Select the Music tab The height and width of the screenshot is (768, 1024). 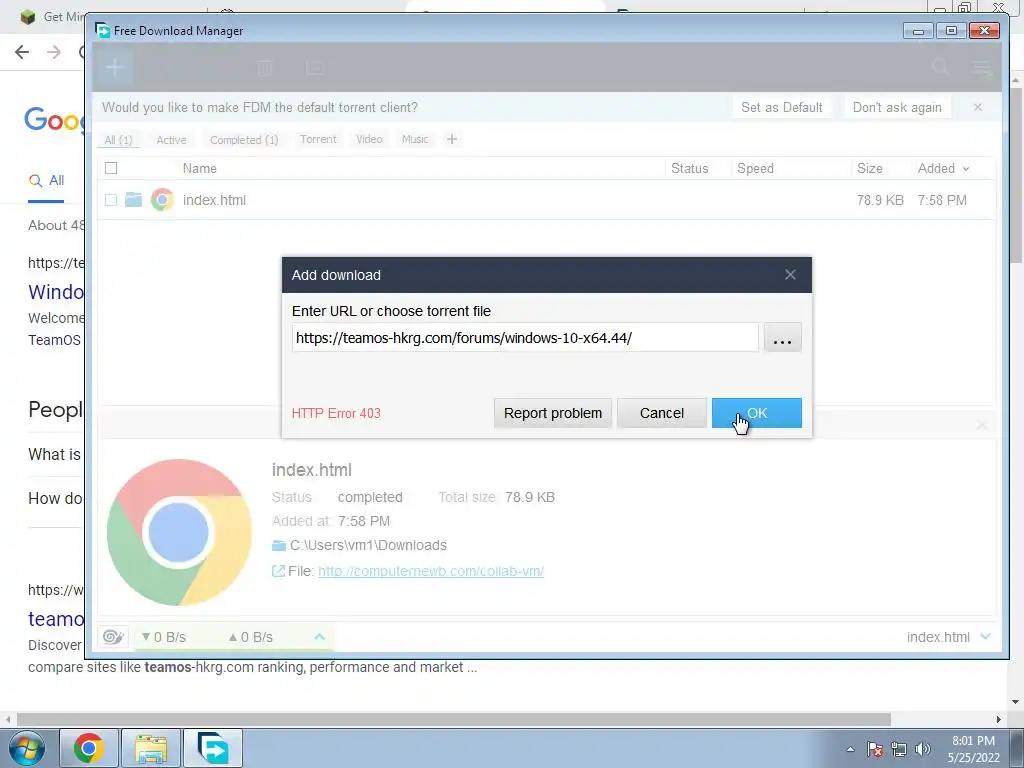coord(415,139)
